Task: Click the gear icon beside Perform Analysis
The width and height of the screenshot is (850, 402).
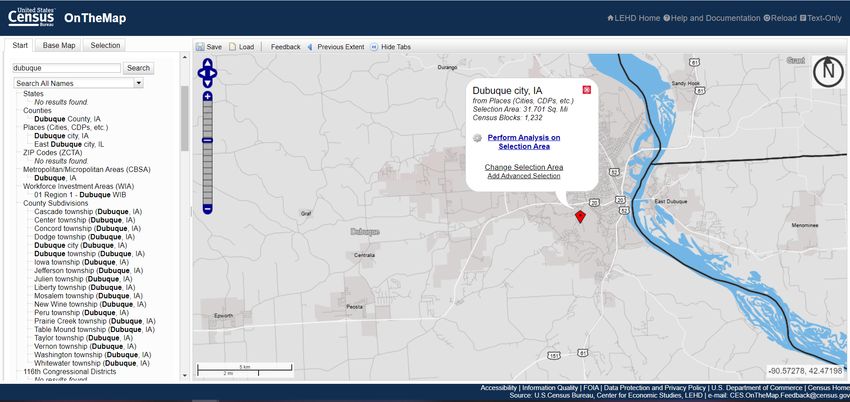Action: [477, 138]
